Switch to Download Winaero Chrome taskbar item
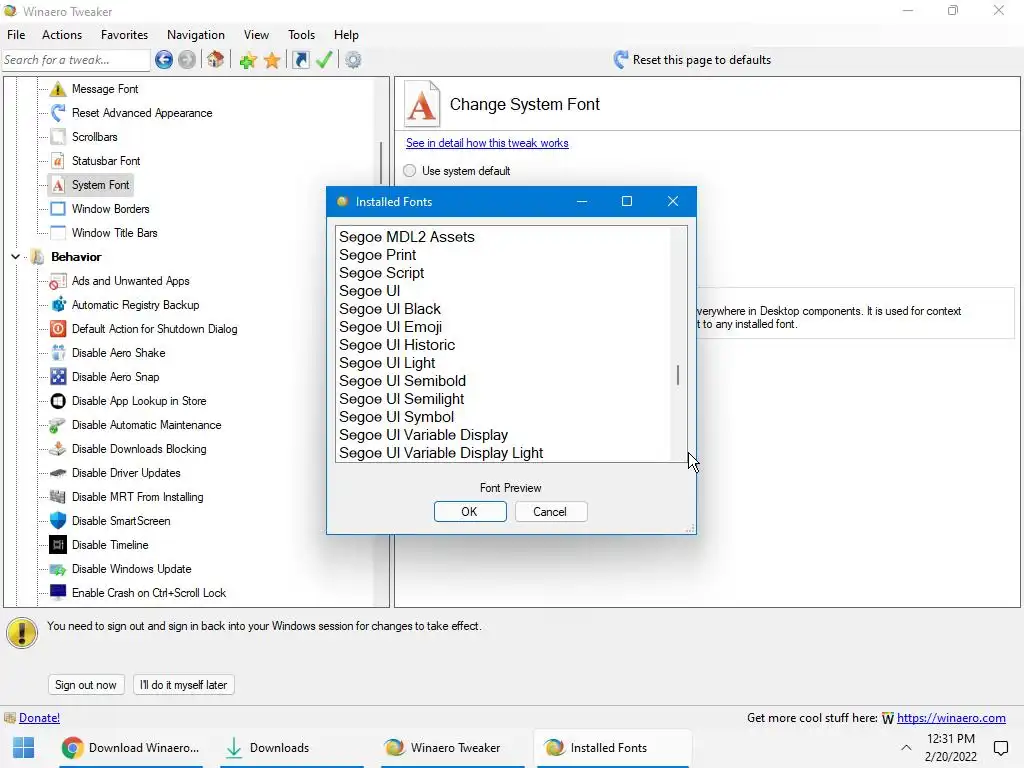The width and height of the screenshot is (1024, 768). click(131, 748)
